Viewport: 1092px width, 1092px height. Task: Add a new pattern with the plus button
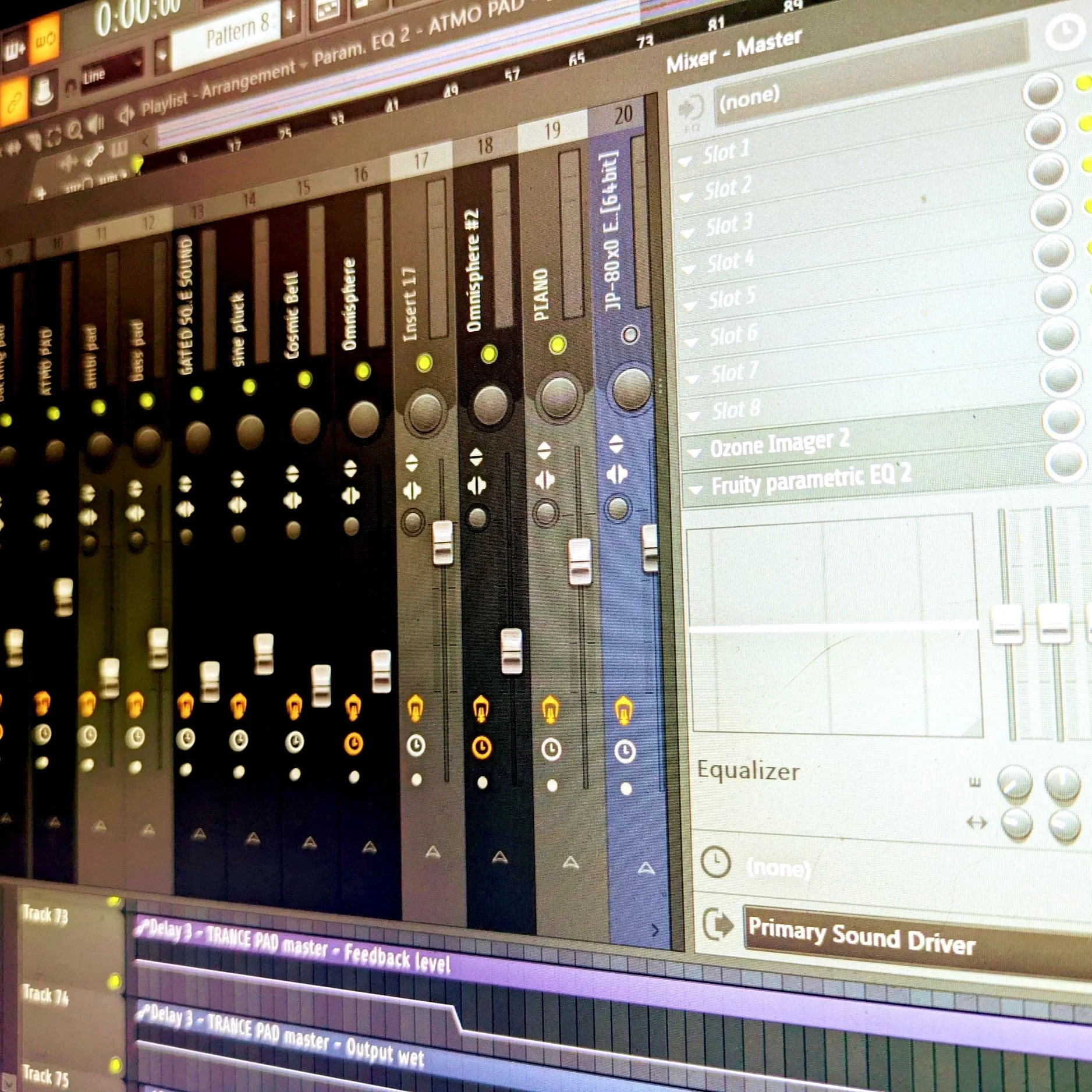point(290,16)
